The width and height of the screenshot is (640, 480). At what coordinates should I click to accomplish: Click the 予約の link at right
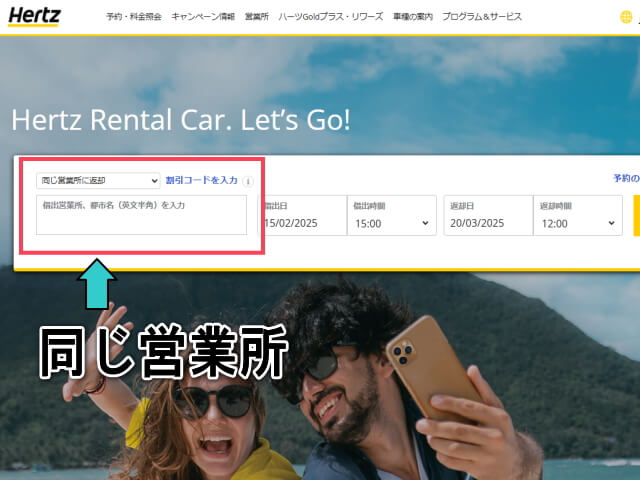coord(627,178)
